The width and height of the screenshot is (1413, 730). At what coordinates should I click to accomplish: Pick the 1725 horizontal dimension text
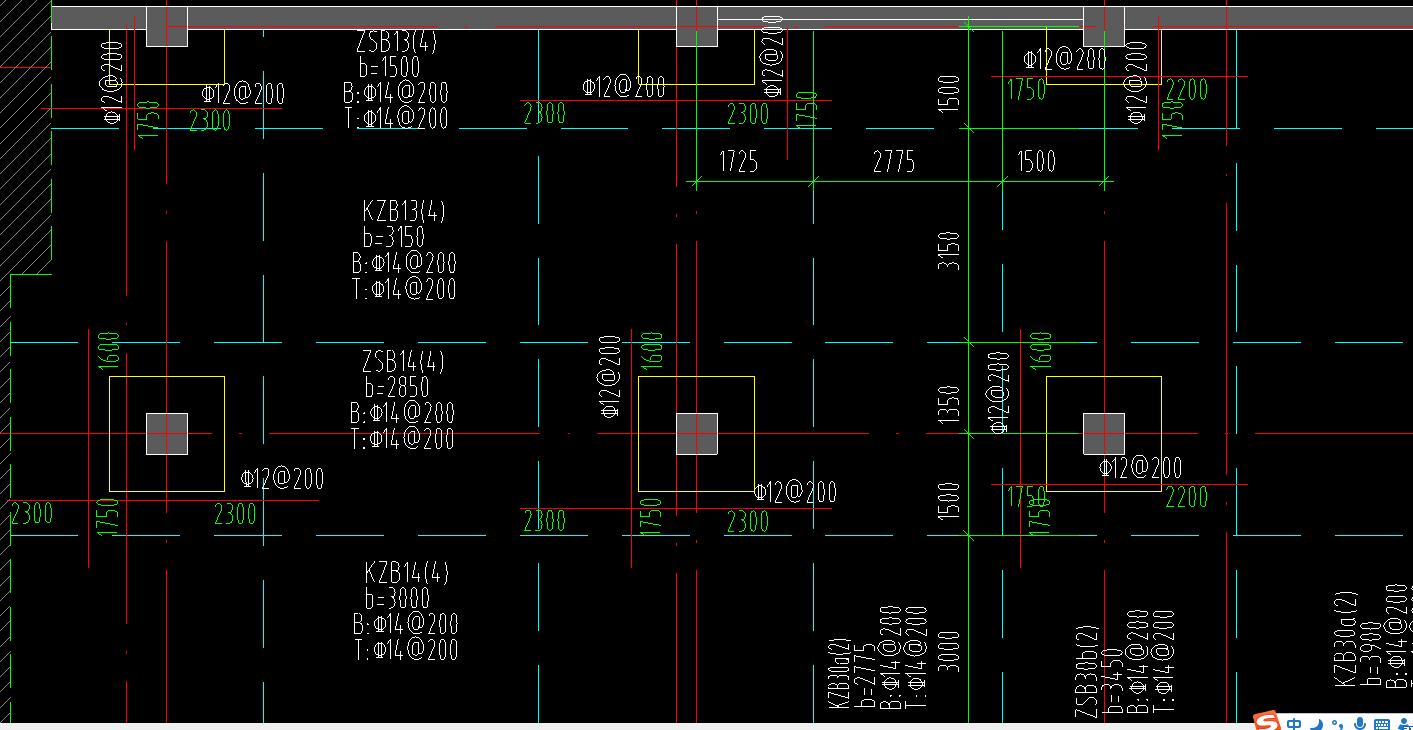[738, 162]
